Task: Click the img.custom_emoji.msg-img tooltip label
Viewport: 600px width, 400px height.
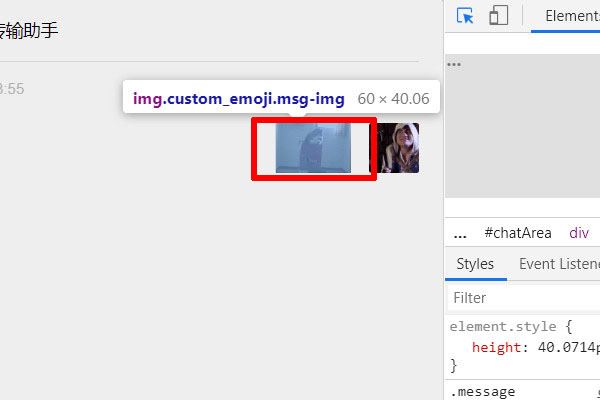Action: tap(238, 99)
